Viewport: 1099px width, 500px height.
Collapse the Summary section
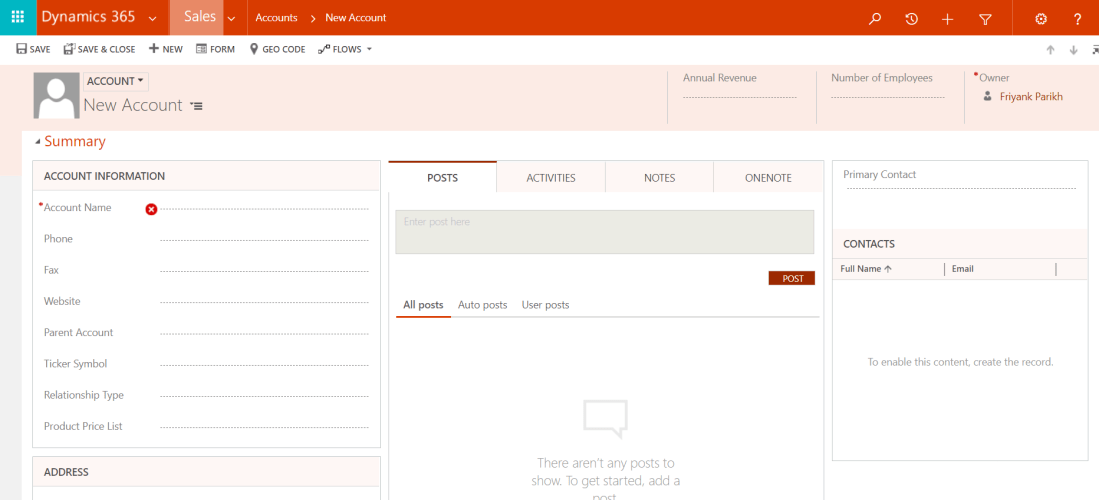coord(38,142)
